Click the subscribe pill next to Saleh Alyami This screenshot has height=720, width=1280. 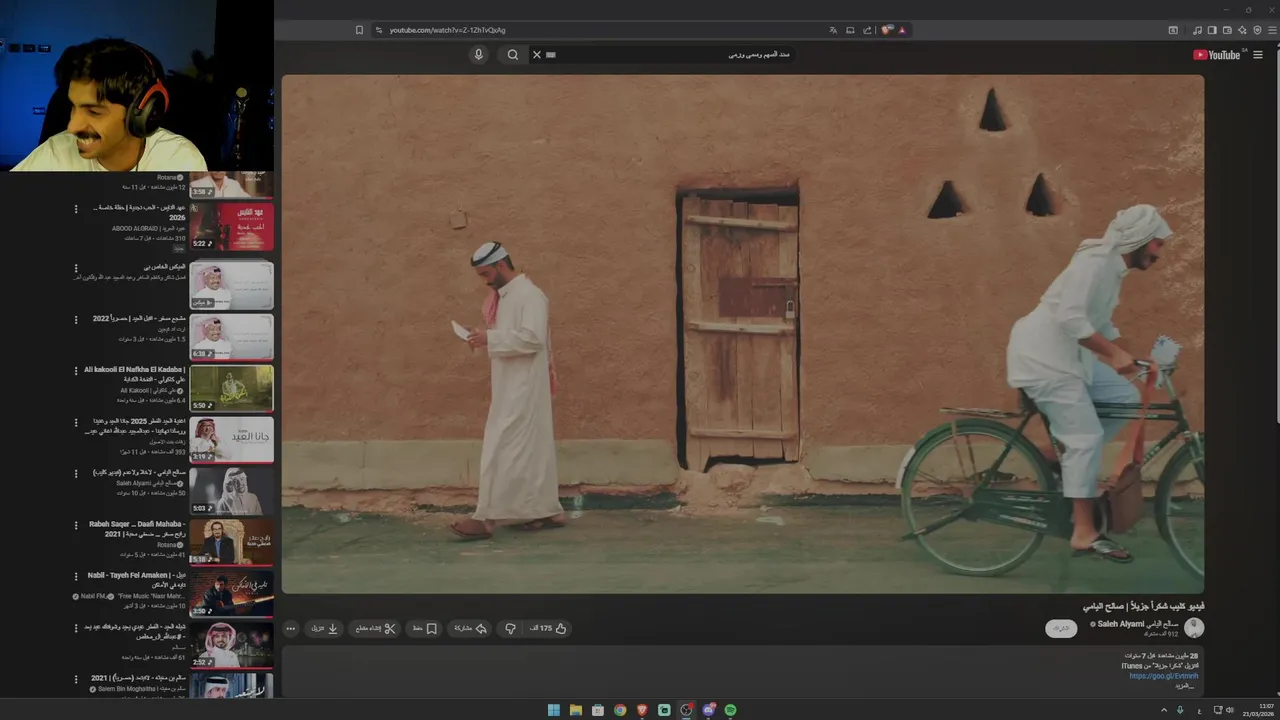(x=1061, y=629)
